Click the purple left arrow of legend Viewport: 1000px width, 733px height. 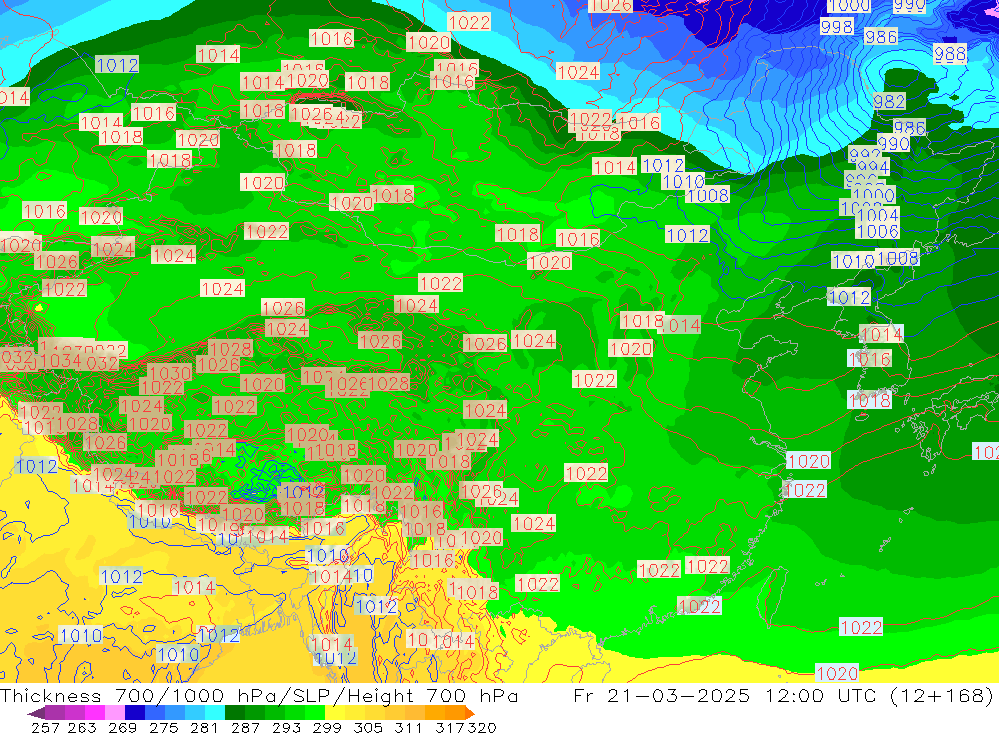coord(36,713)
